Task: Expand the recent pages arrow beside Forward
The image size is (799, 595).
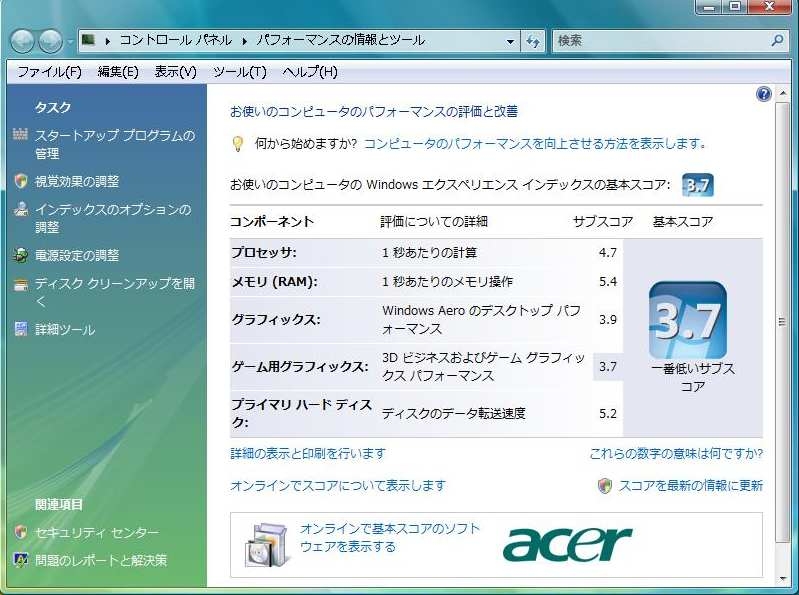Action: (70, 41)
